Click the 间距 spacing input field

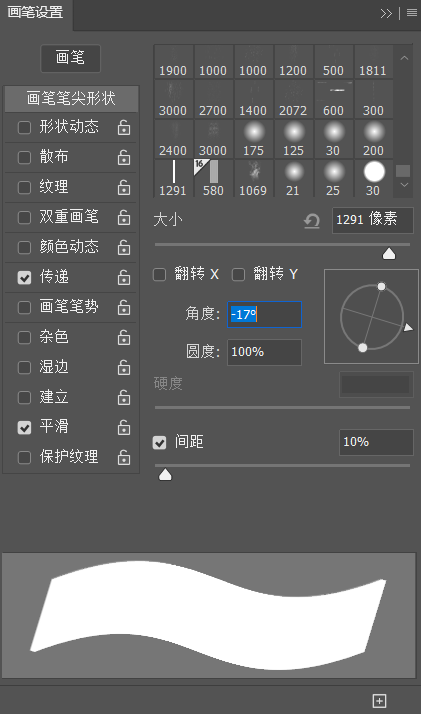tap(376, 442)
